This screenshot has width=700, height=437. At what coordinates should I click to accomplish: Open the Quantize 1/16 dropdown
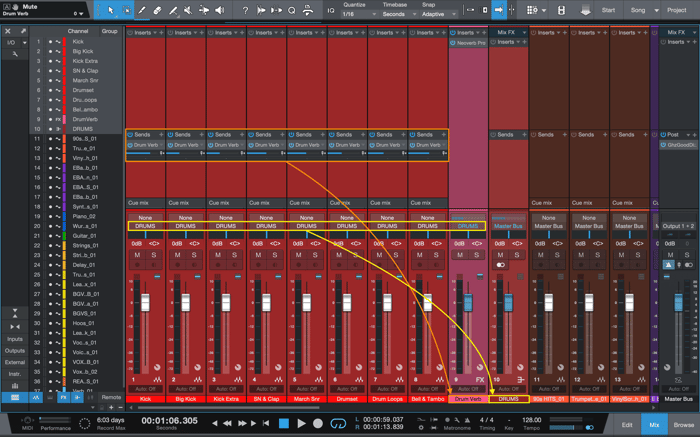(359, 14)
